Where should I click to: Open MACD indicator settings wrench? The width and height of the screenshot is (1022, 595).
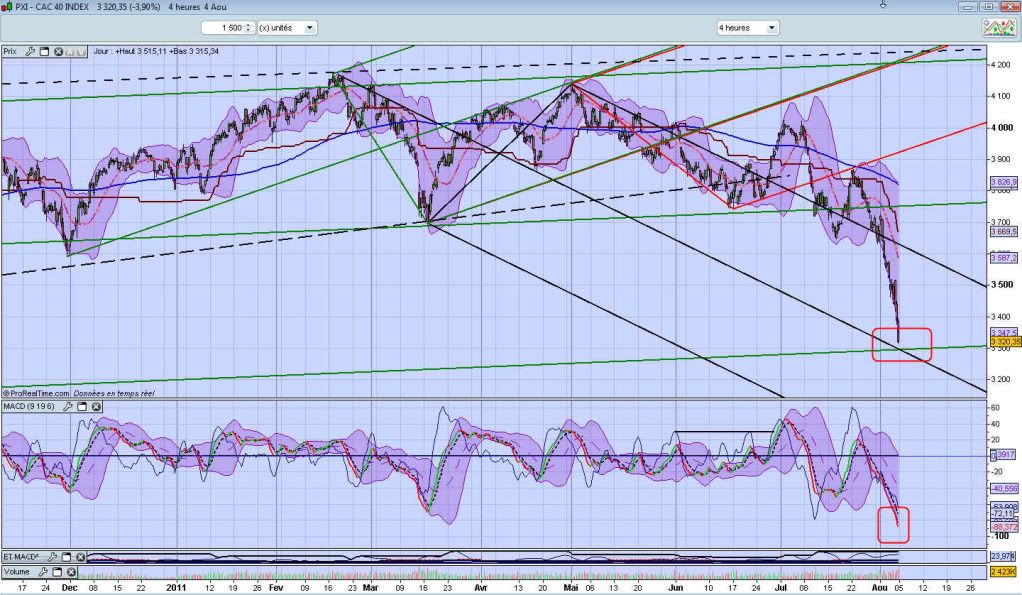point(70,407)
